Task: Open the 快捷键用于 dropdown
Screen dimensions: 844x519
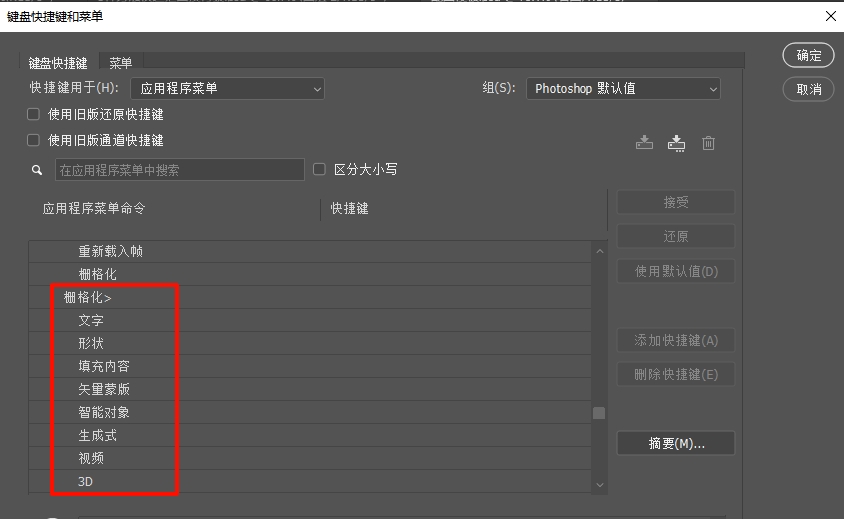Action: pos(226,88)
